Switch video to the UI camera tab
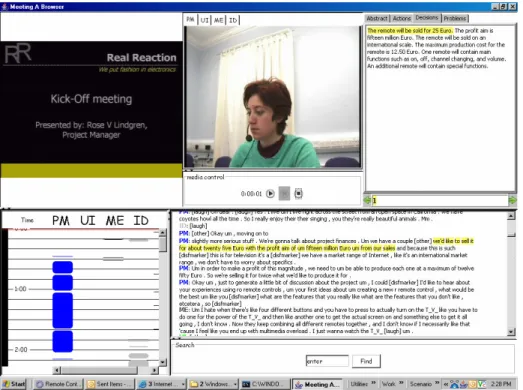This screenshot has height=390, width=523. click(204, 20)
